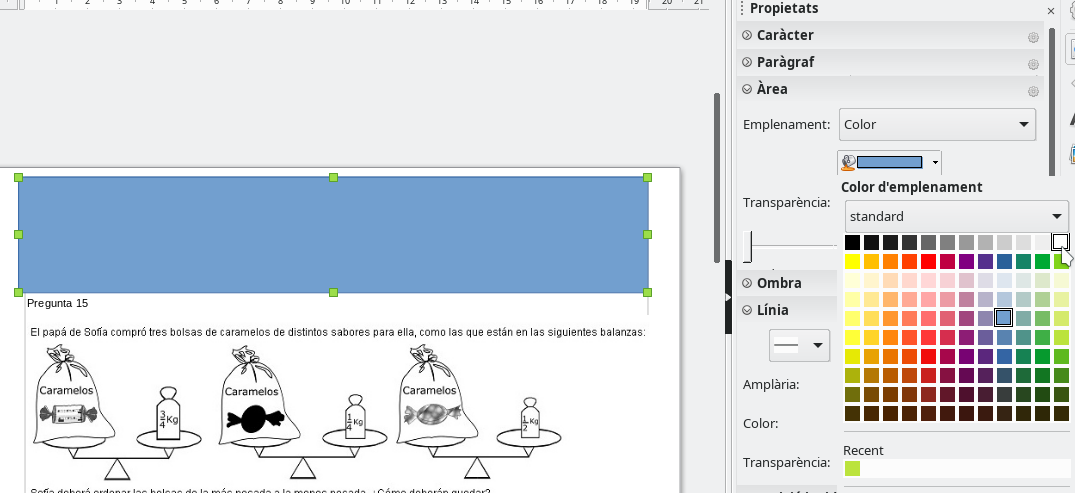Click the 'Propietats' panel title
Image resolution: width=1075 pixels, height=493 pixels.
[x=784, y=8]
